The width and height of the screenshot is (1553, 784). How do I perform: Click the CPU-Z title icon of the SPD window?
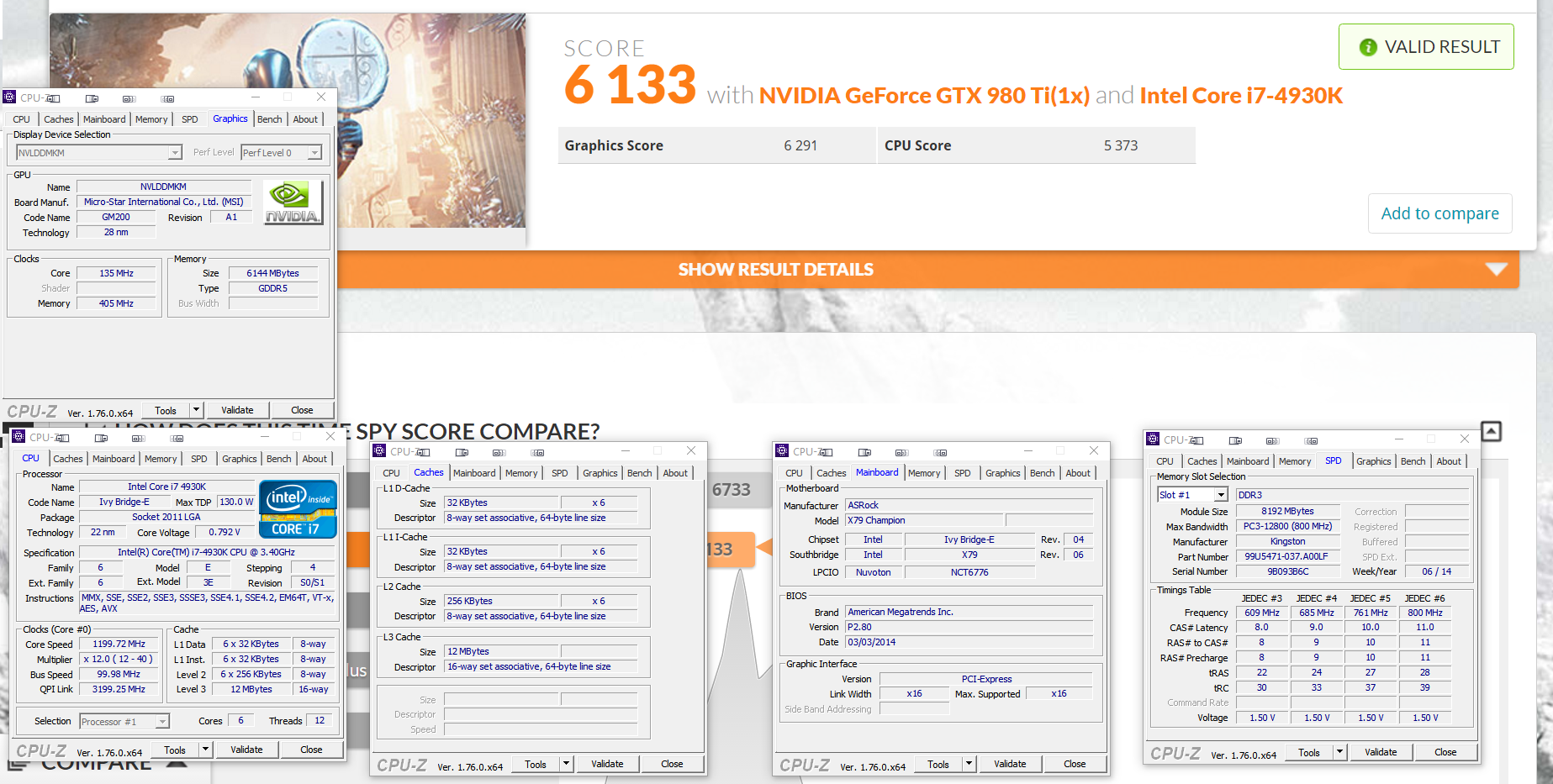(1153, 439)
